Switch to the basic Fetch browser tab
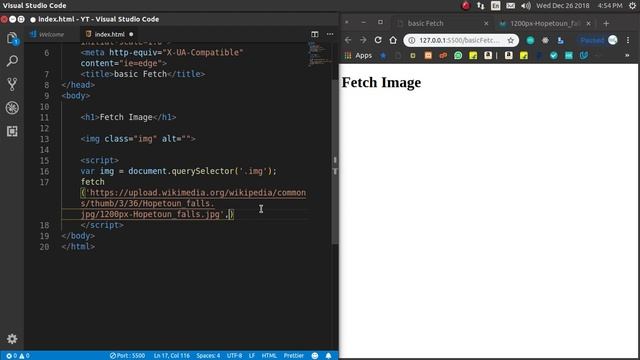 [x=425, y=23]
